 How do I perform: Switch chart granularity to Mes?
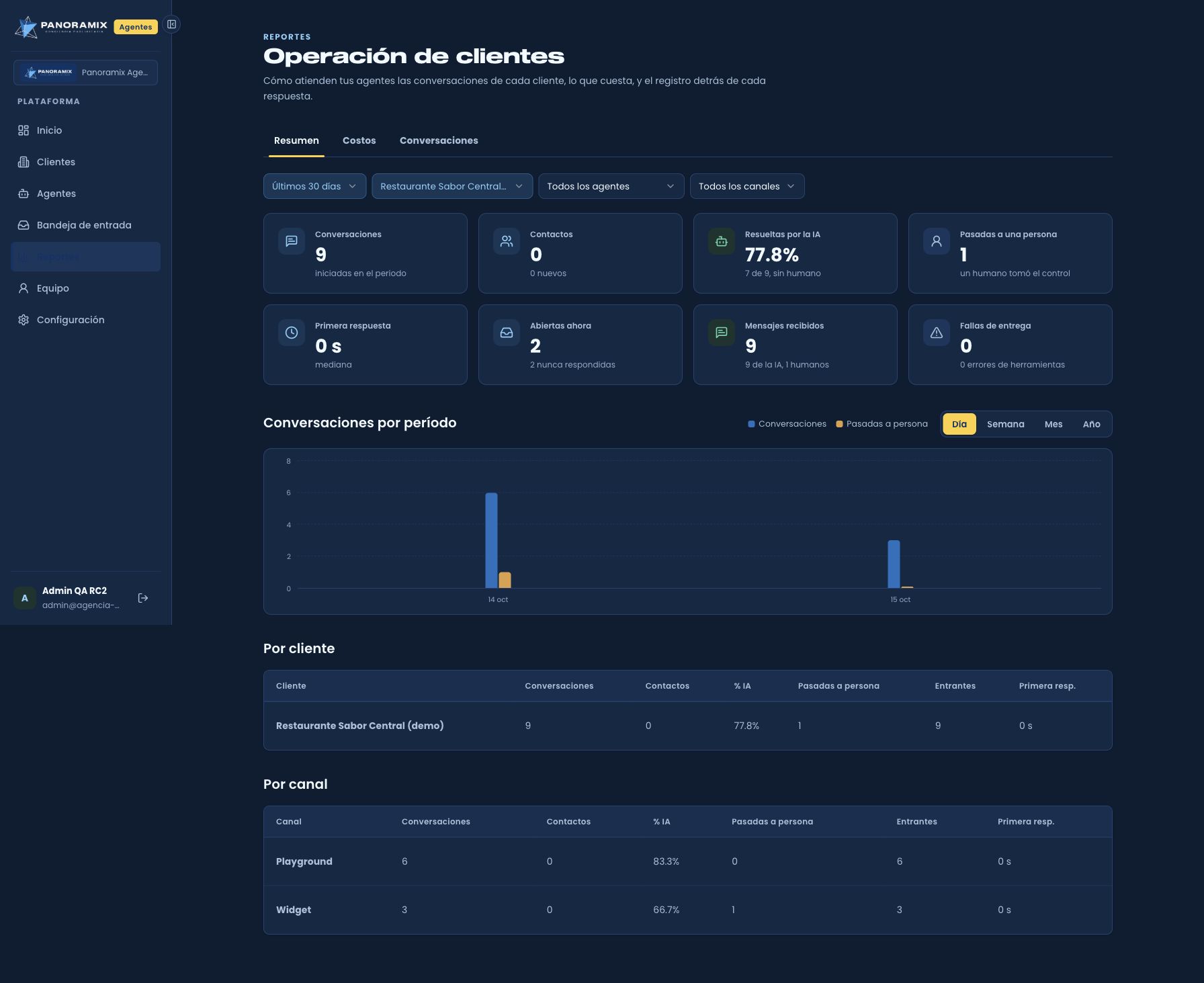coord(1053,424)
